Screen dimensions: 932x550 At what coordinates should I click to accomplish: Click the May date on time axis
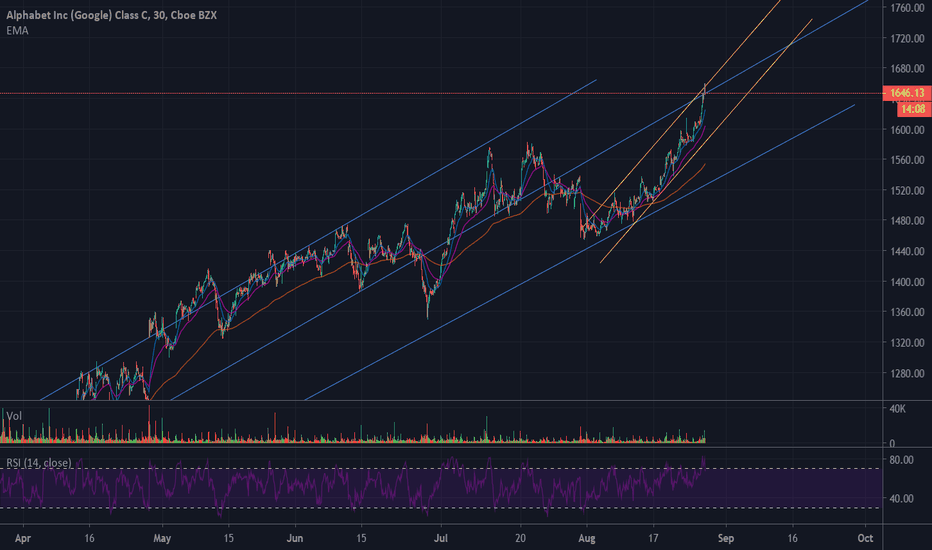coord(162,539)
